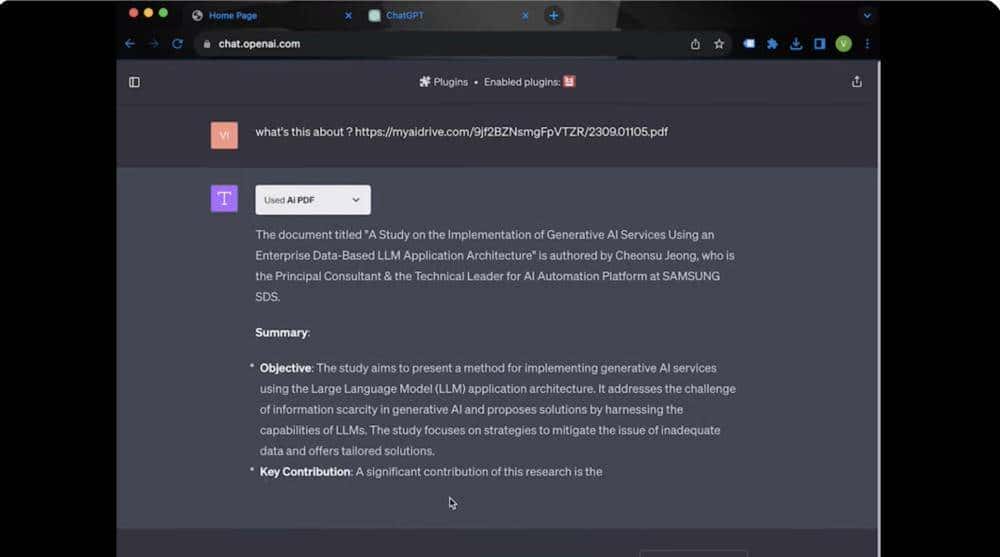
Task: Open the green profile avatar in toolbar
Action: pyautogui.click(x=843, y=44)
